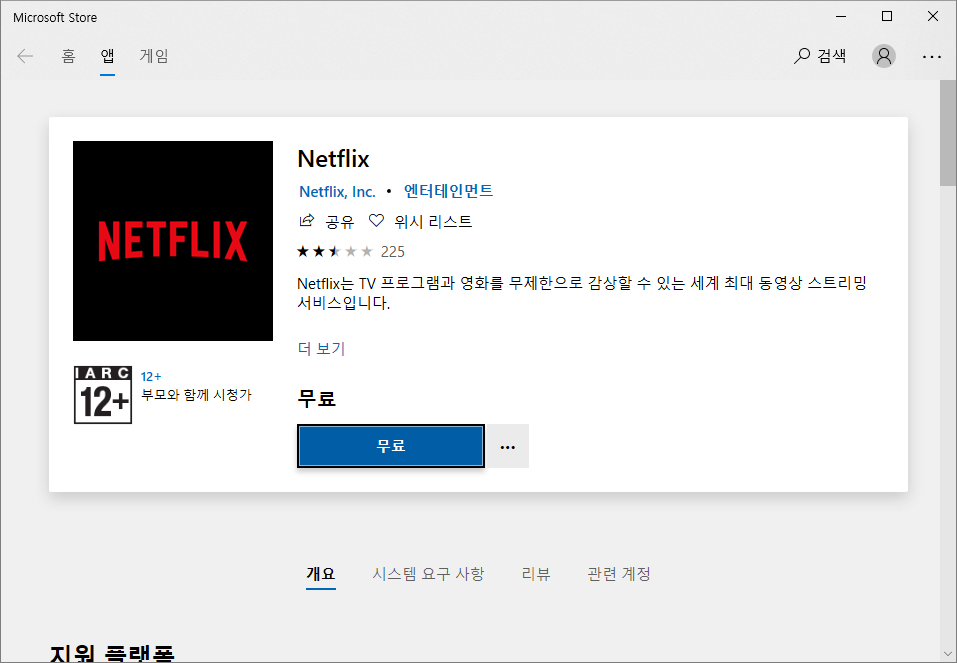Select the 개요 section tab
Screen dimensions: 957x663
click(321, 574)
